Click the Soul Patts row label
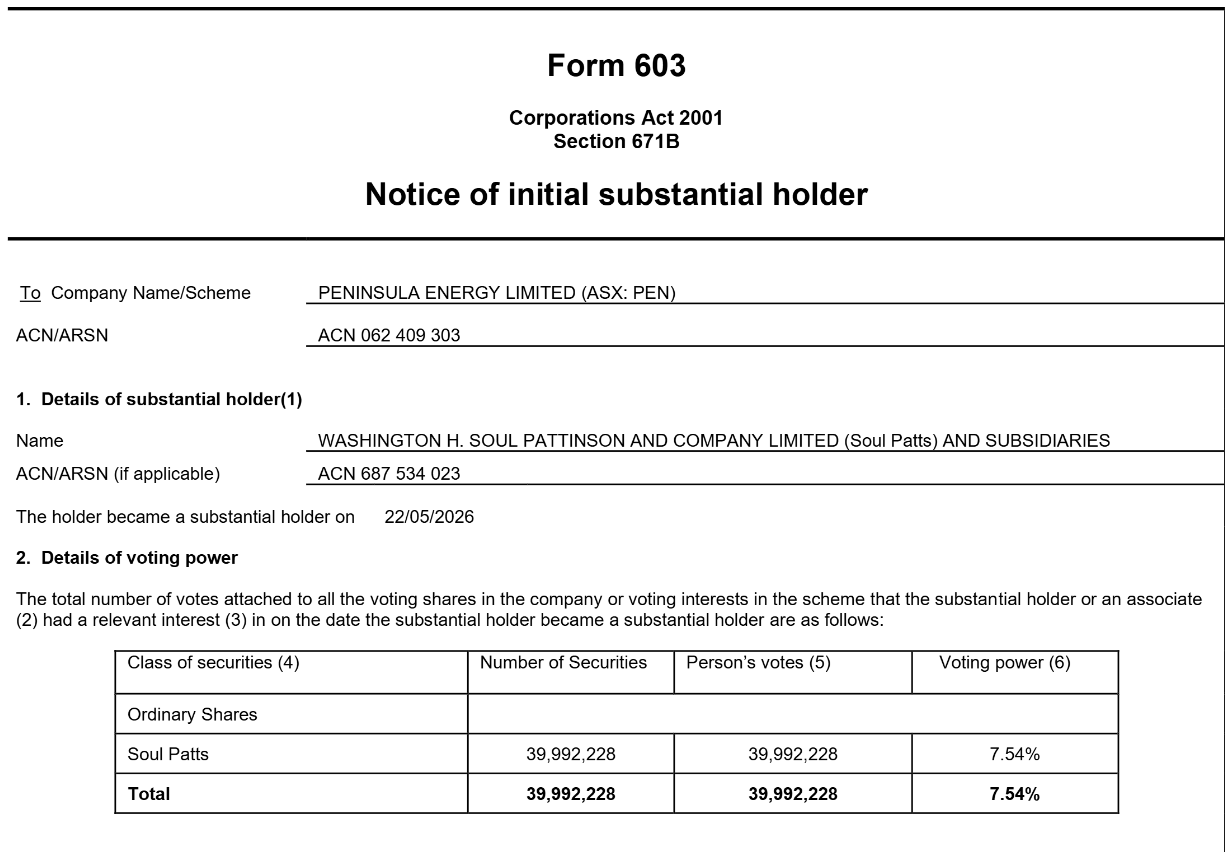Screen dimensions: 1225x852 click(168, 754)
